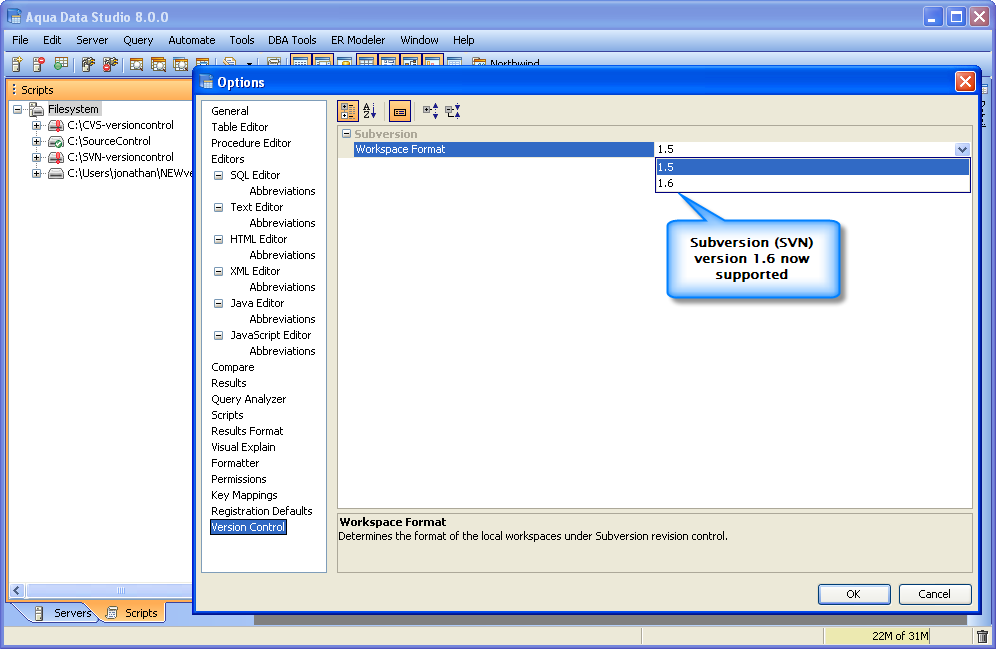This screenshot has height=649, width=996.
Task: Open the Automate menu
Action: (x=191, y=40)
